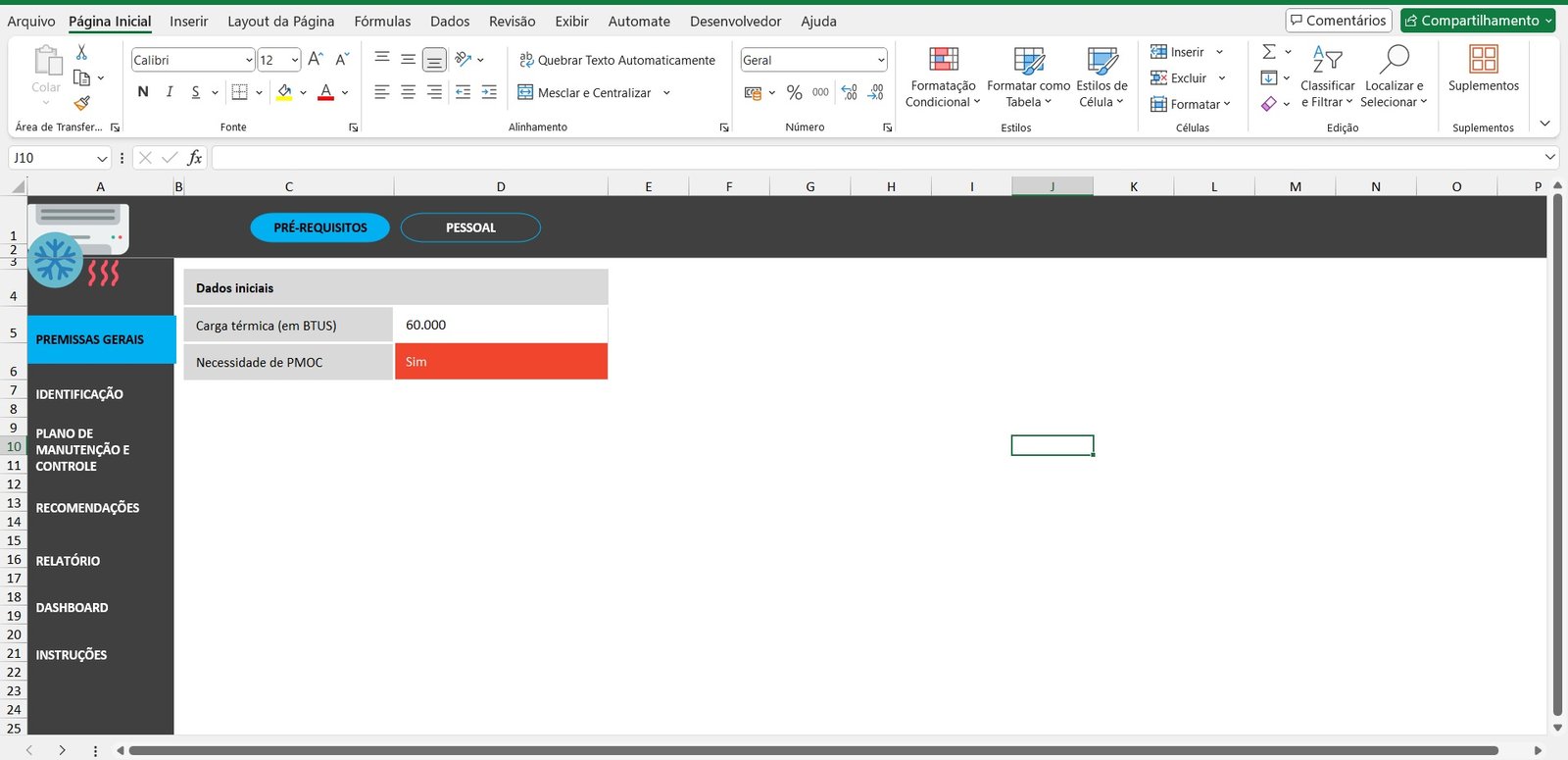Click the red Sim PMOC cell
This screenshot has height=760, width=1568.
(x=501, y=362)
